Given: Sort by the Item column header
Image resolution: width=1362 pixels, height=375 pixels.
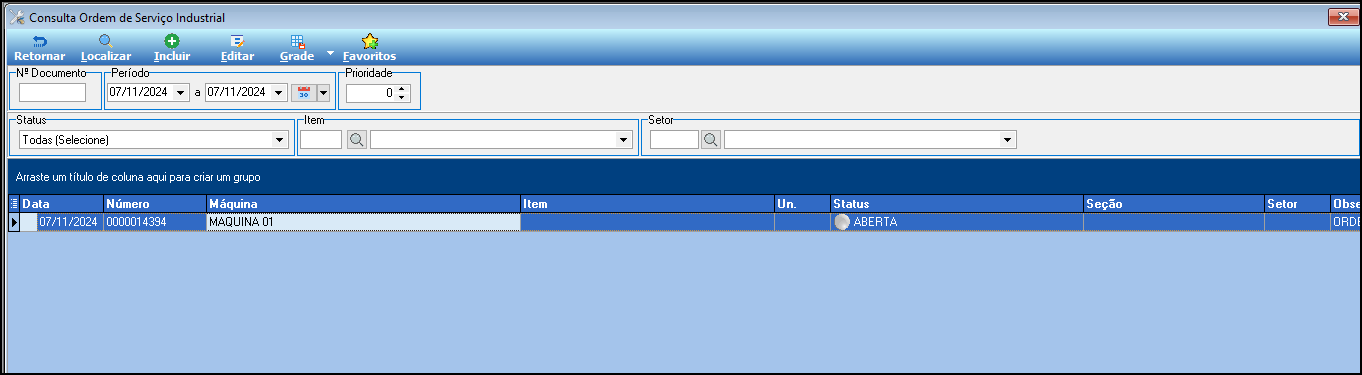Looking at the screenshot, I should [x=647, y=204].
